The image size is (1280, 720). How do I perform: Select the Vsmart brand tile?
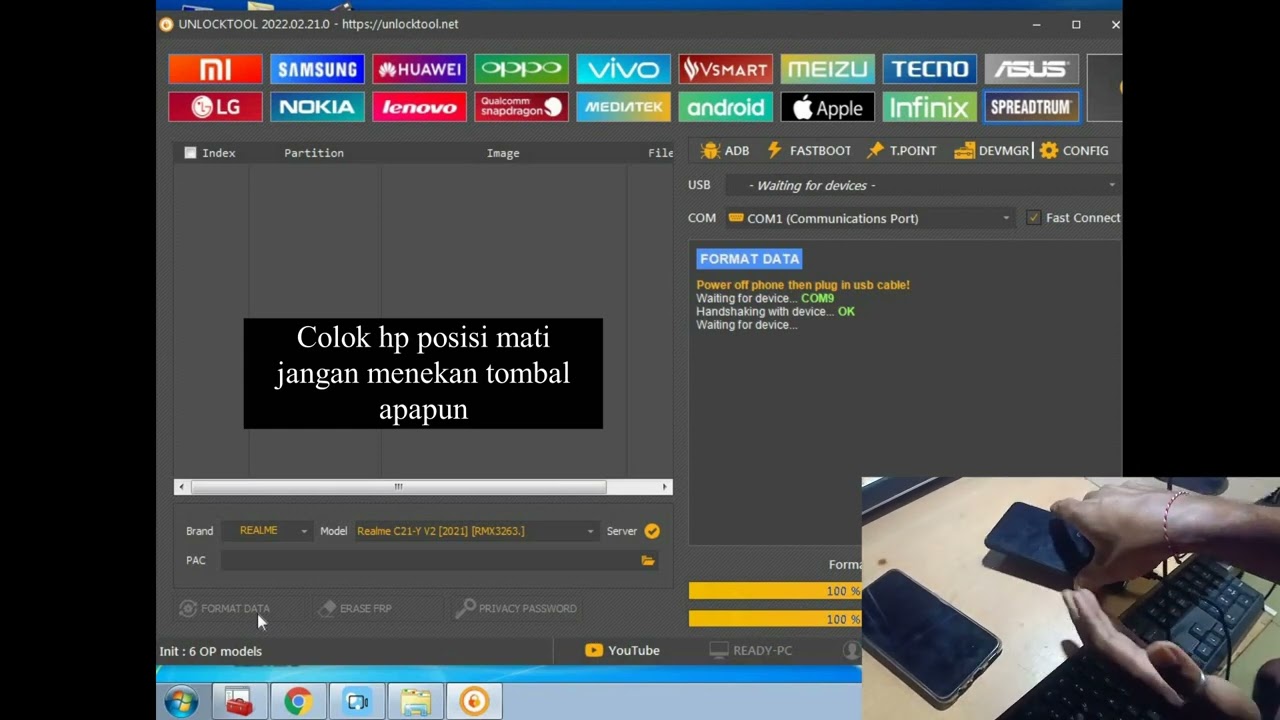pos(725,69)
